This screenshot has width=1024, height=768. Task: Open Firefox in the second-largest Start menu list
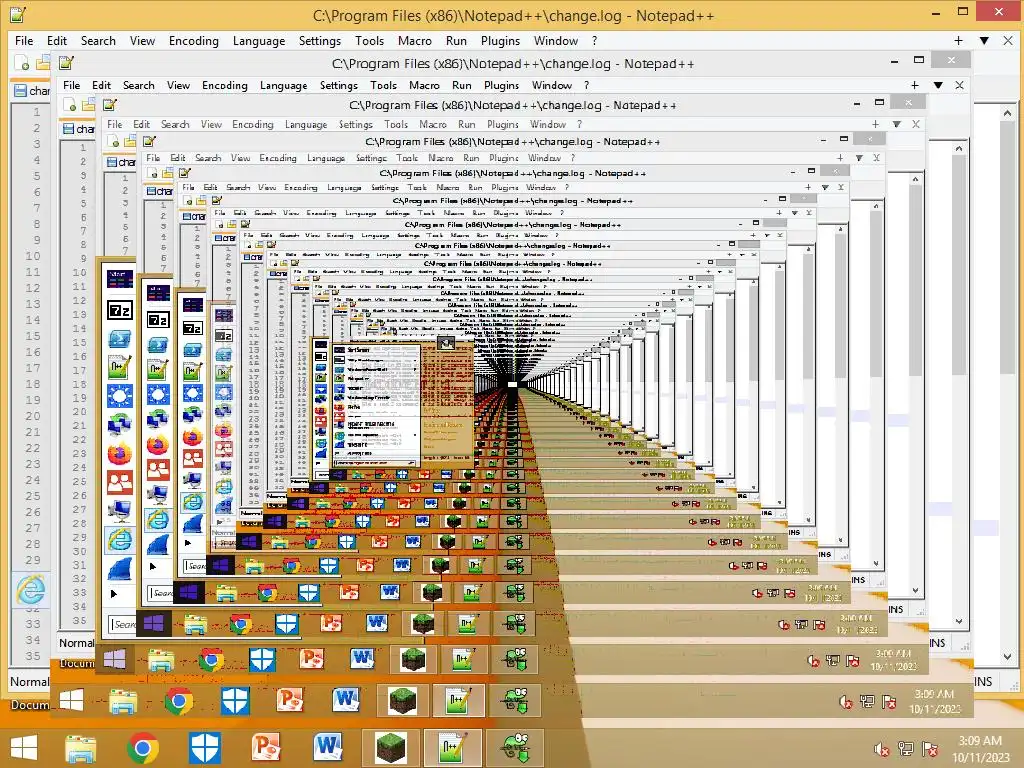click(157, 445)
